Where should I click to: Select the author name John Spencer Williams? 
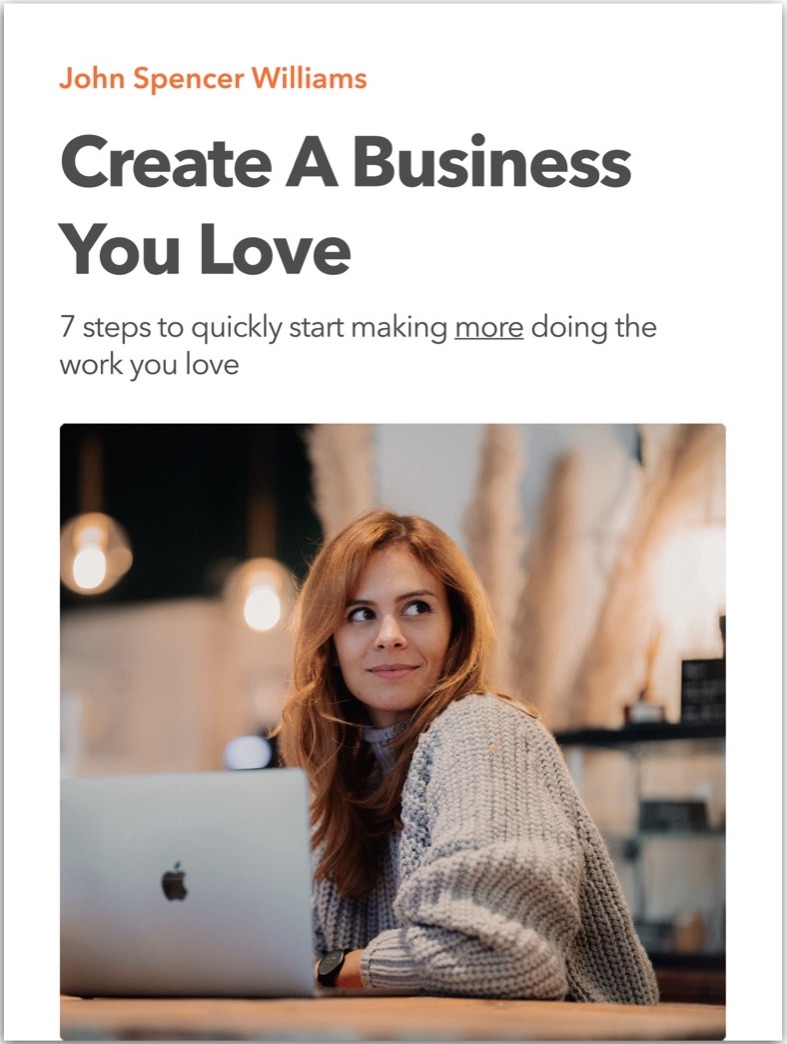[213, 79]
